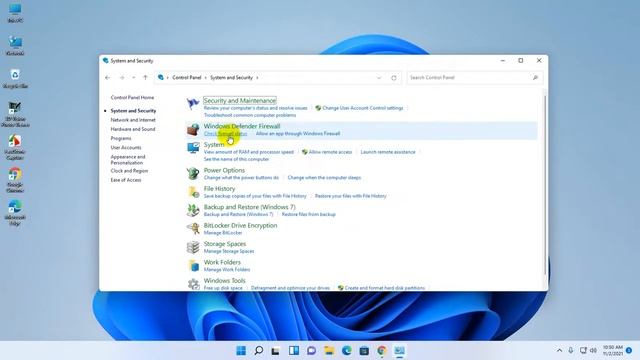Launch File Explorer from the taskbar
This screenshot has width=640, height=360.
pos(329,351)
